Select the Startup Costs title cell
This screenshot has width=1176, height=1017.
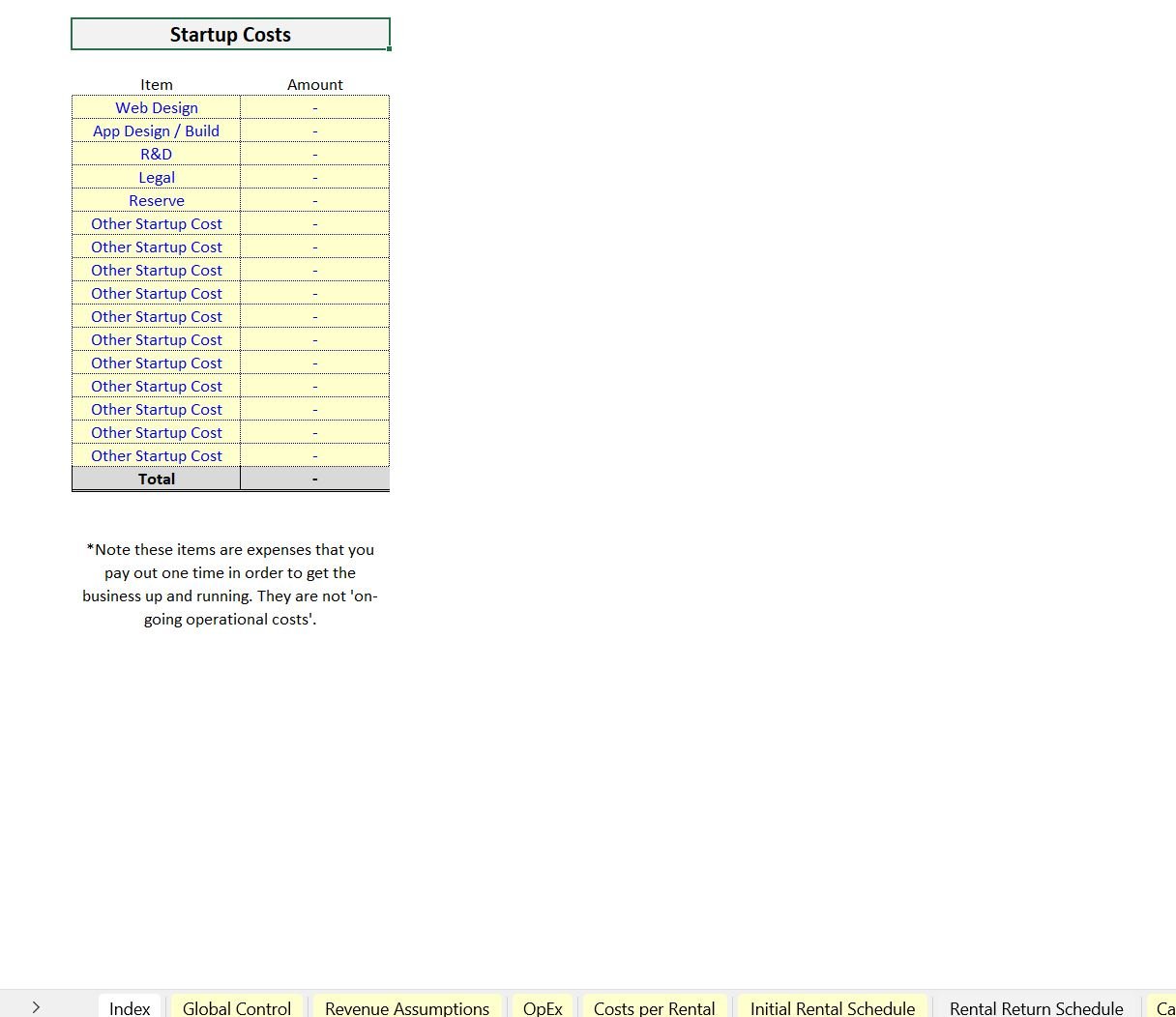point(230,35)
